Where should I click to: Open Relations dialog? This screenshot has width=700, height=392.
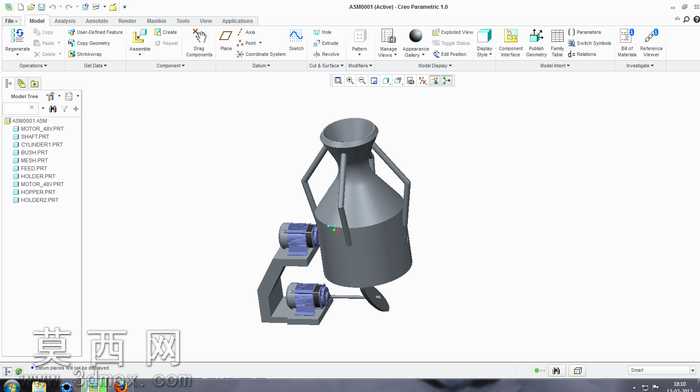pos(582,54)
